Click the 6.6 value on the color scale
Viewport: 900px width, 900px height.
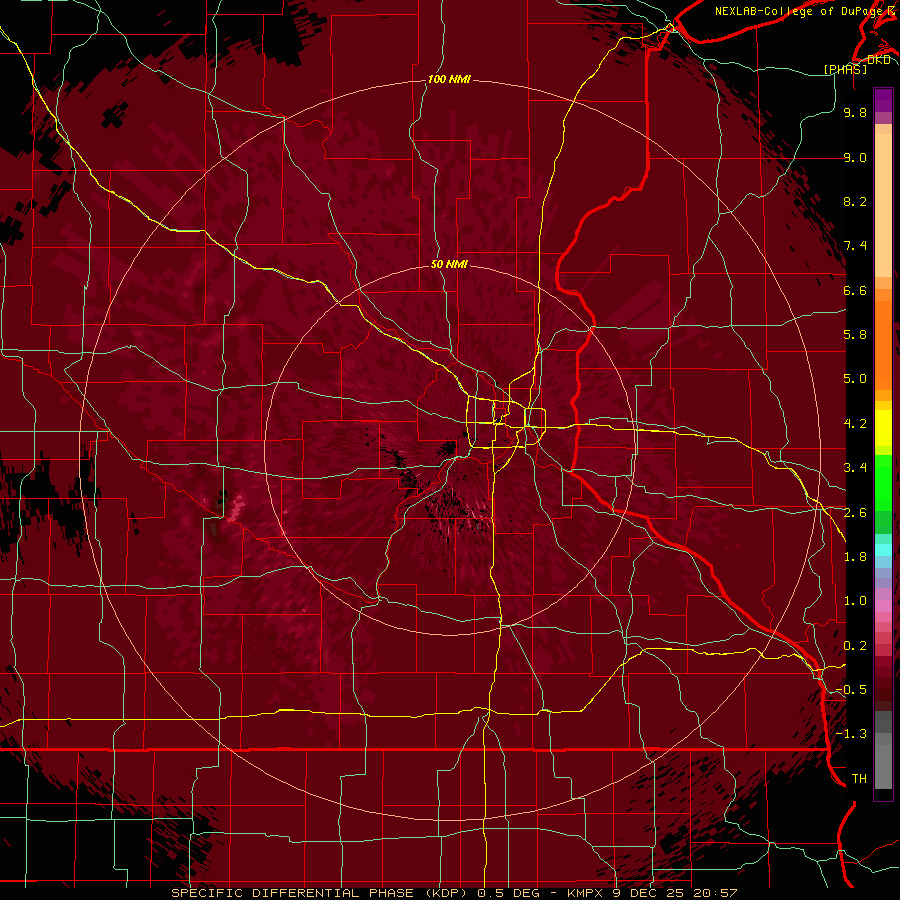tap(855, 290)
